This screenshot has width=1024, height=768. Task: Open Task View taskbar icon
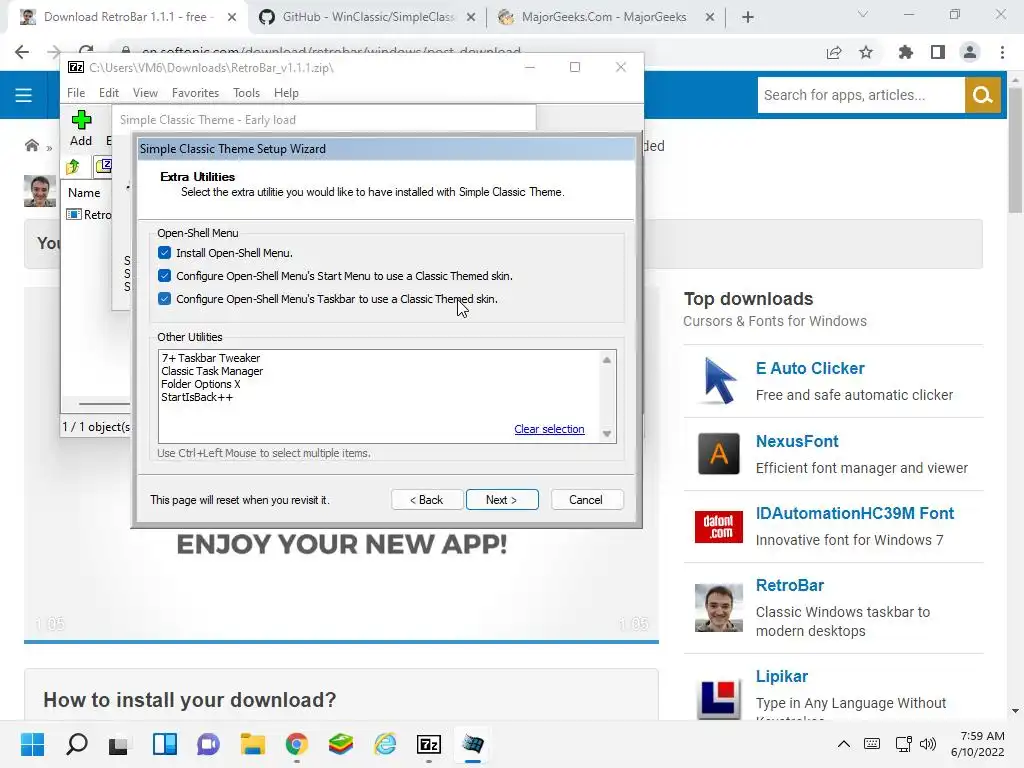coord(119,744)
